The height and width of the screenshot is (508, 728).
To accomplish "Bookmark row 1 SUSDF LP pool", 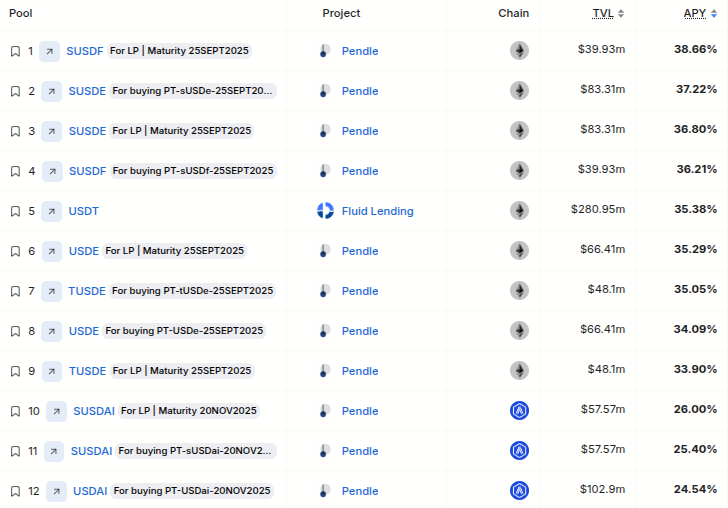I will pyautogui.click(x=15, y=51).
